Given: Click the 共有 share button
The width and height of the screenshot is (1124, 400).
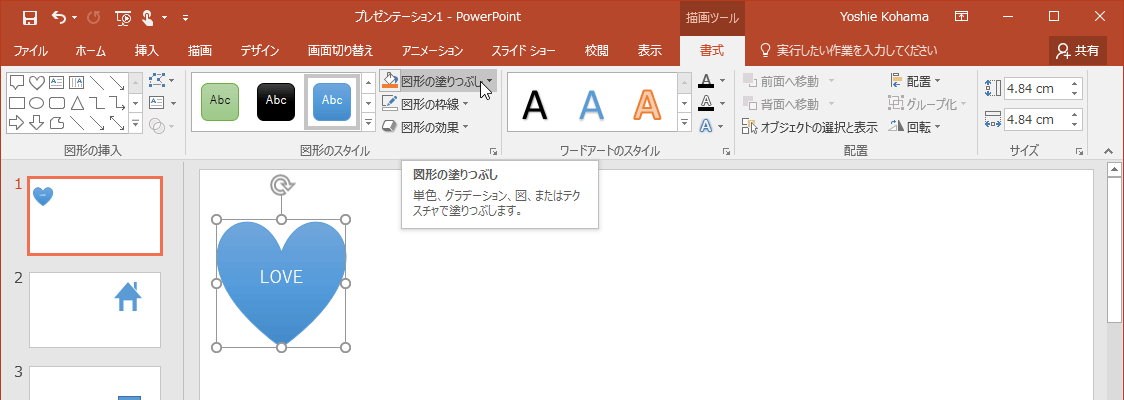Looking at the screenshot, I should [1077, 51].
